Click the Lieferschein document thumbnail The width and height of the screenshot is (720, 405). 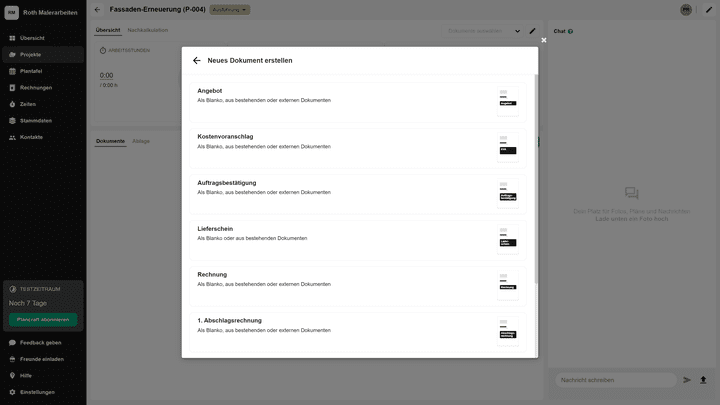508,237
